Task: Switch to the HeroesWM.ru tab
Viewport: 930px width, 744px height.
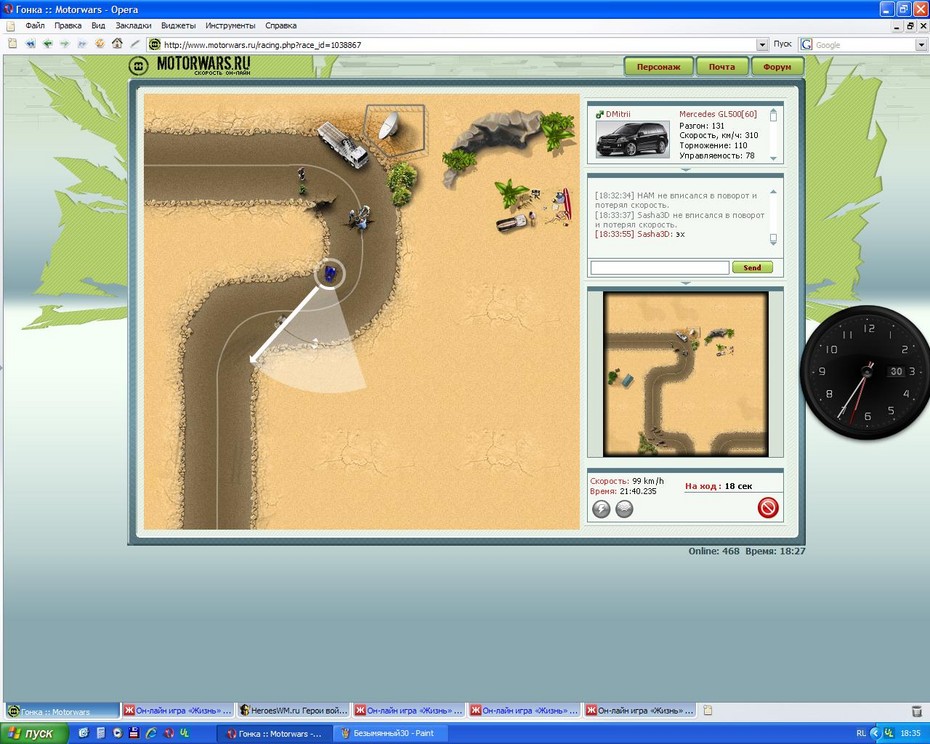Action: tap(294, 710)
